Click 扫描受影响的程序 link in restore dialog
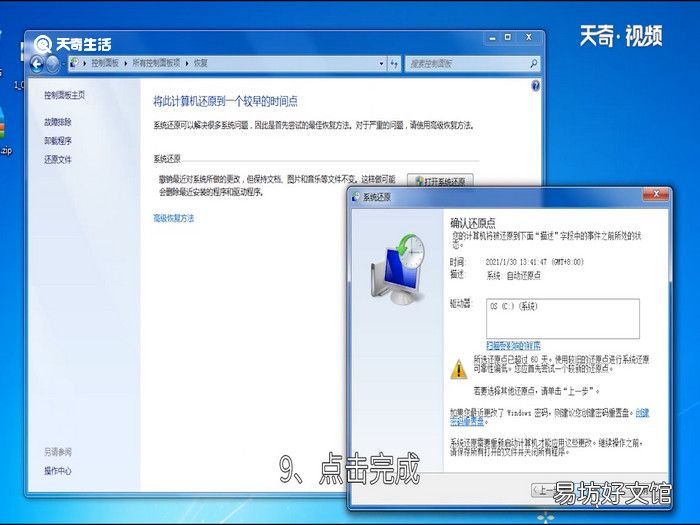700x525 pixels. tap(513, 345)
